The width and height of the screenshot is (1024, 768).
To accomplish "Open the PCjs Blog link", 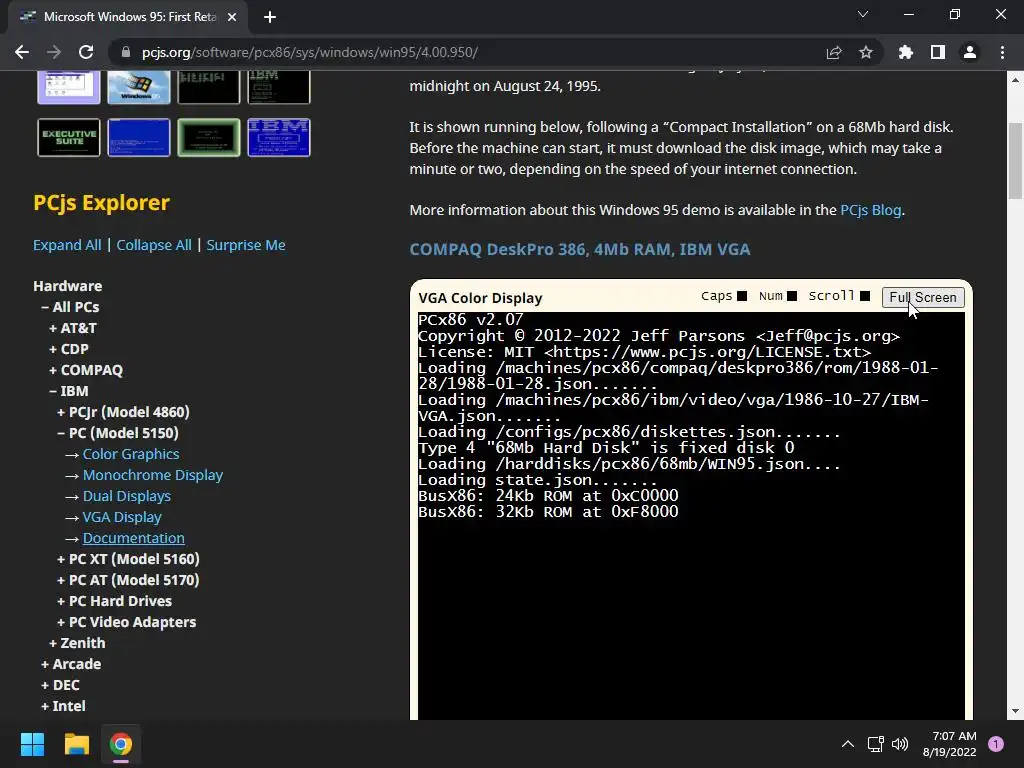I will [x=871, y=210].
